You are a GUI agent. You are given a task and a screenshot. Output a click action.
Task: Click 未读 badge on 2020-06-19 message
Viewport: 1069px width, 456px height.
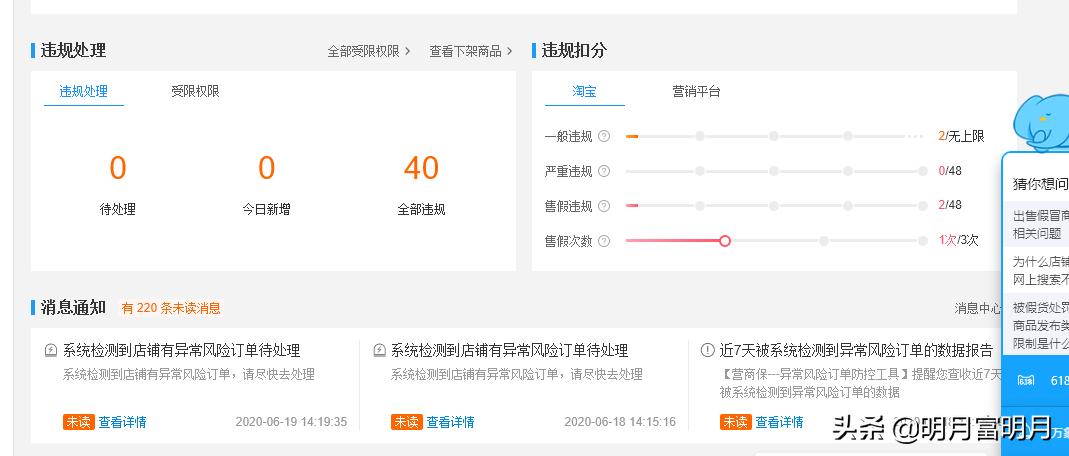click(78, 422)
